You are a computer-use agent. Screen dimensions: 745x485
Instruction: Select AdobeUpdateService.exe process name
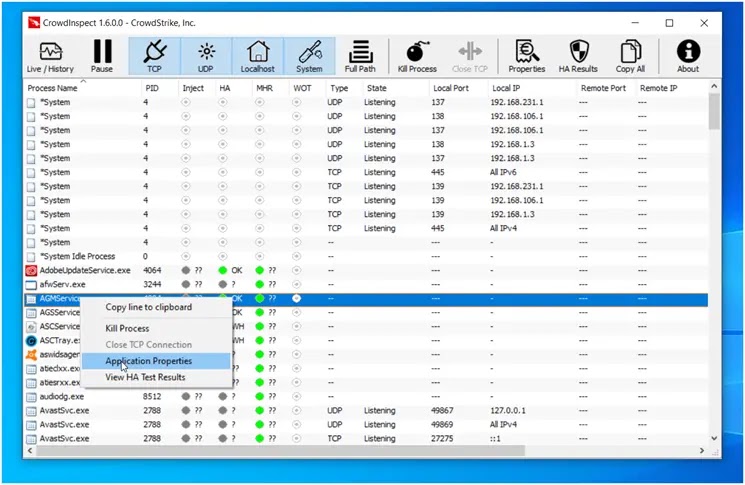click(85, 270)
